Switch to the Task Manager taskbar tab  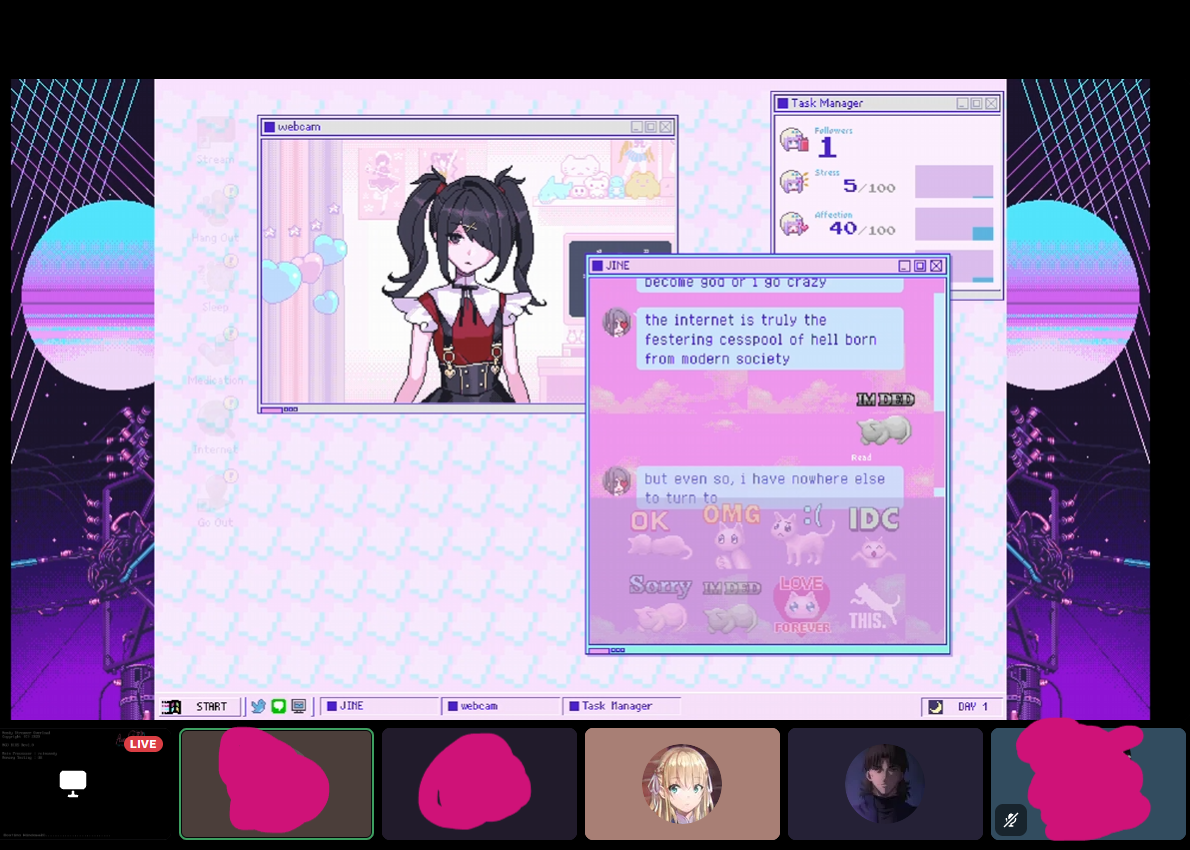[x=622, y=706]
